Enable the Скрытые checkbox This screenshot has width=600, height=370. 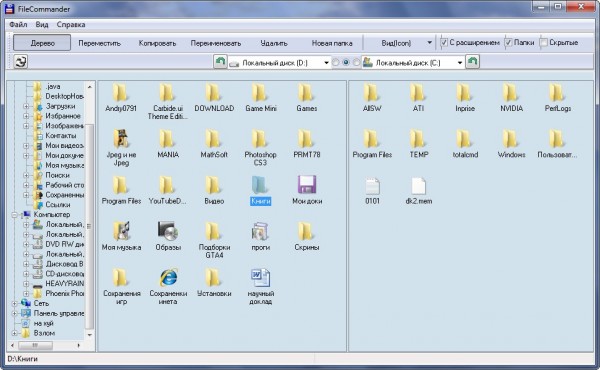tap(543, 42)
